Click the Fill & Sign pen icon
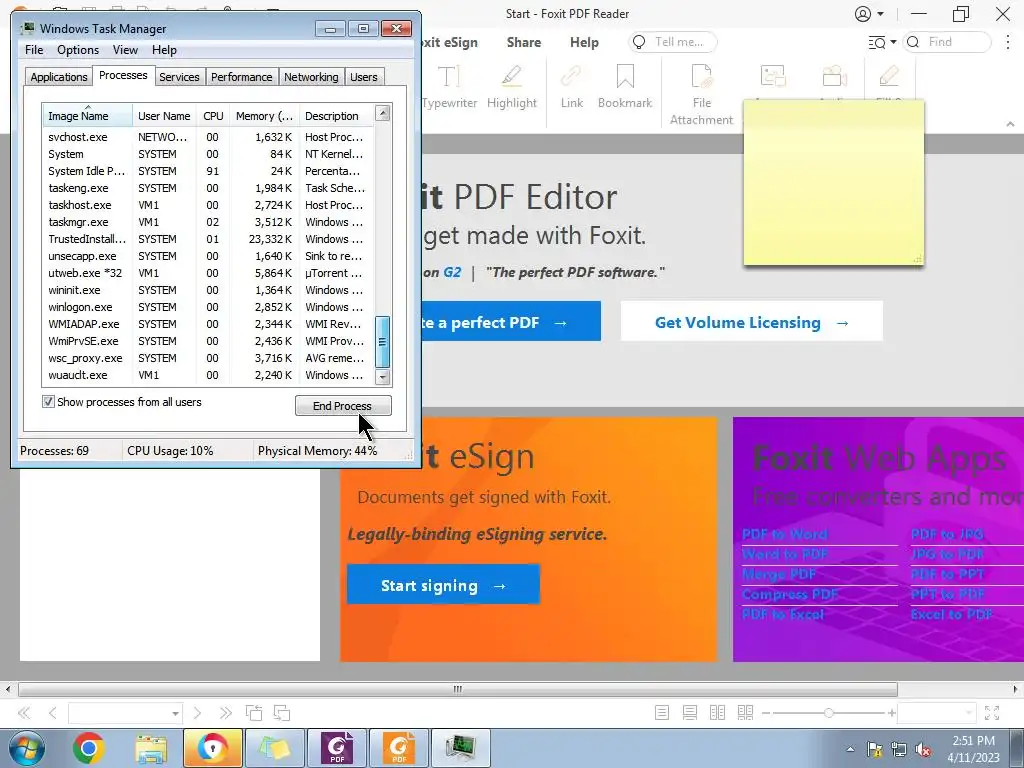This screenshot has height=768, width=1024. (889, 76)
